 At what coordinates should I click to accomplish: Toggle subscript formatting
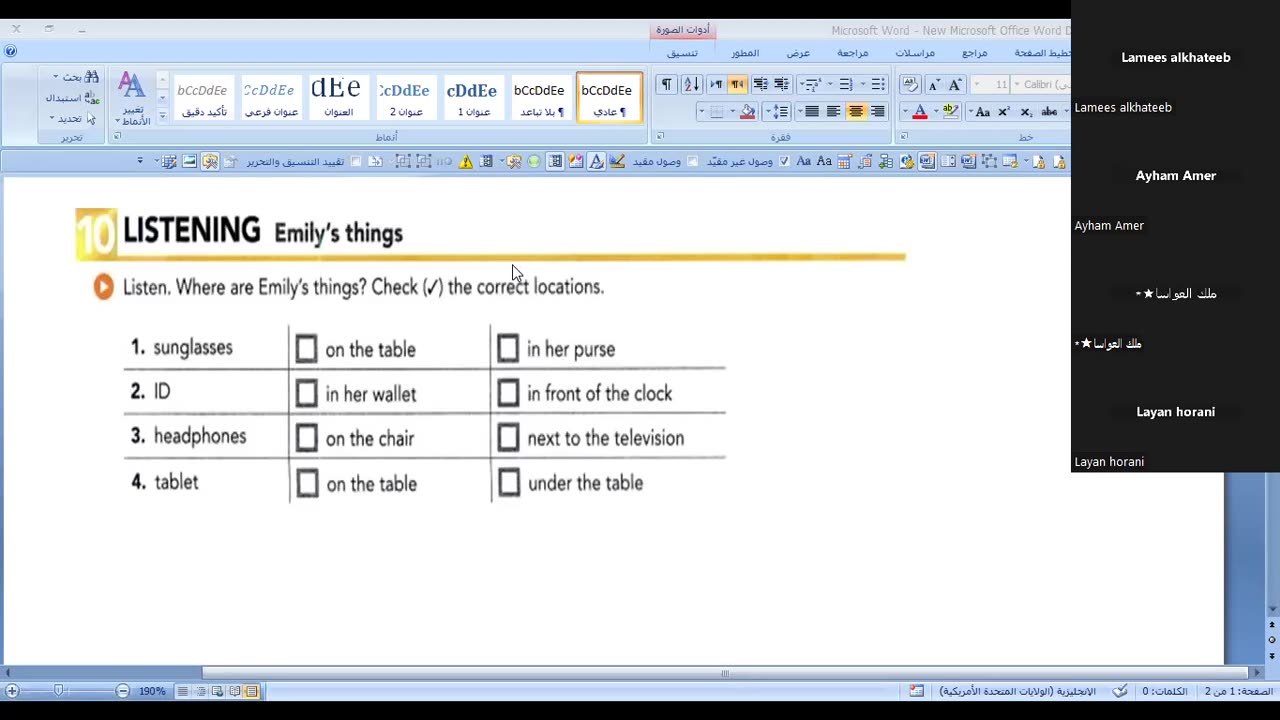tap(1025, 111)
